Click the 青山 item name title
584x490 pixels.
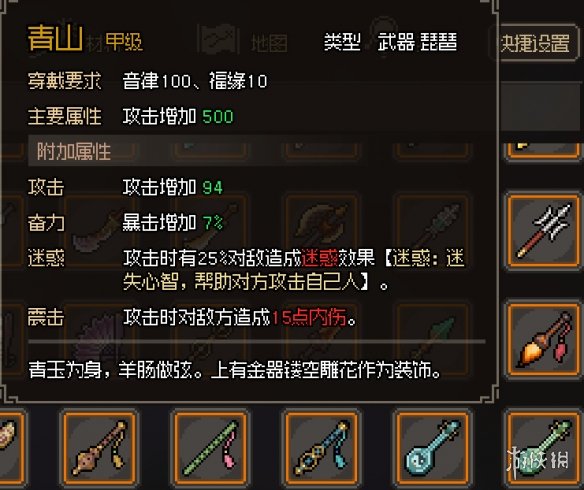55,38
